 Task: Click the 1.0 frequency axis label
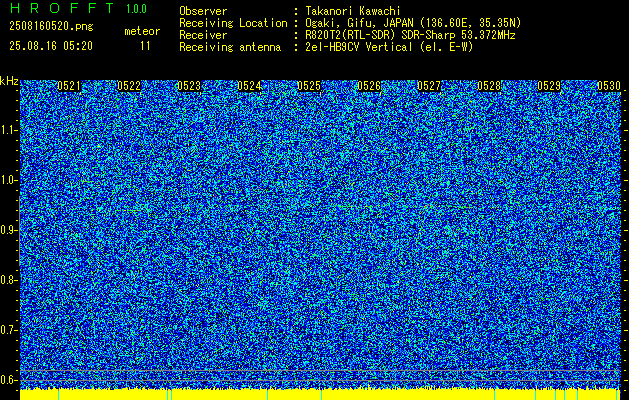coord(8,180)
